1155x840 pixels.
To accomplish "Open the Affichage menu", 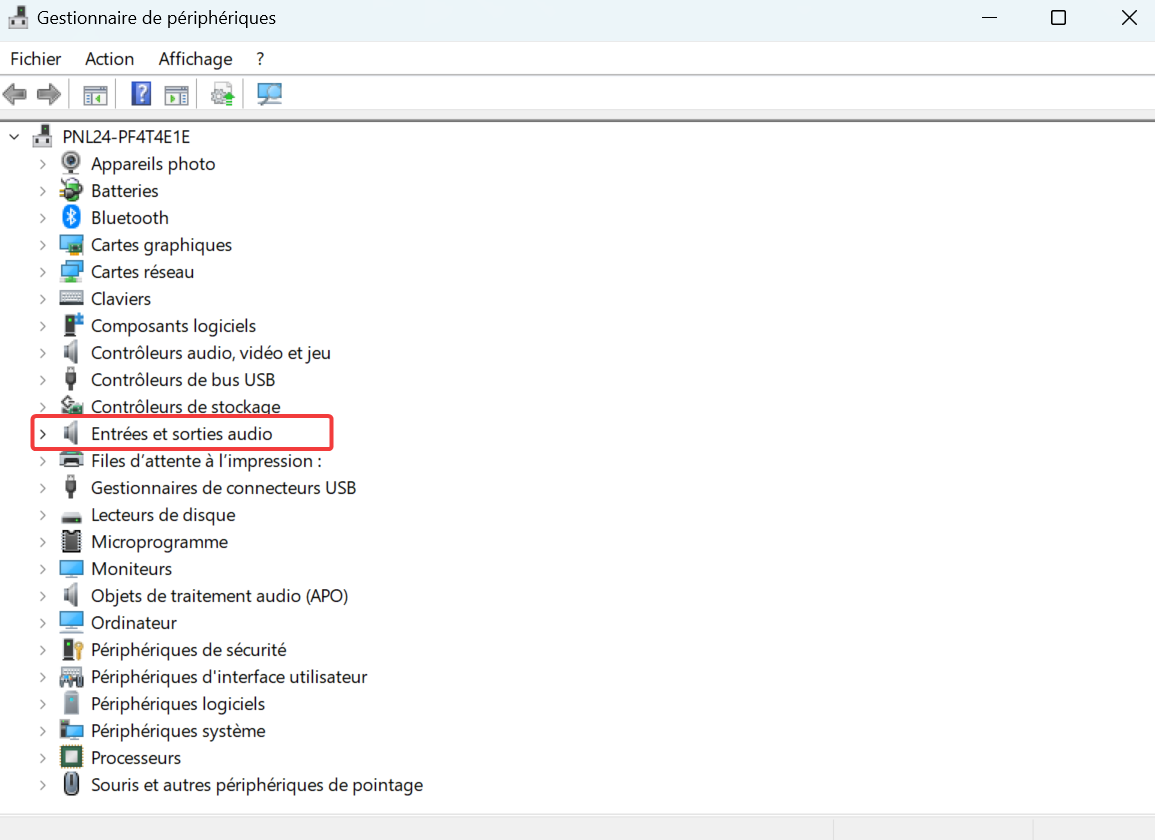I will coord(196,59).
